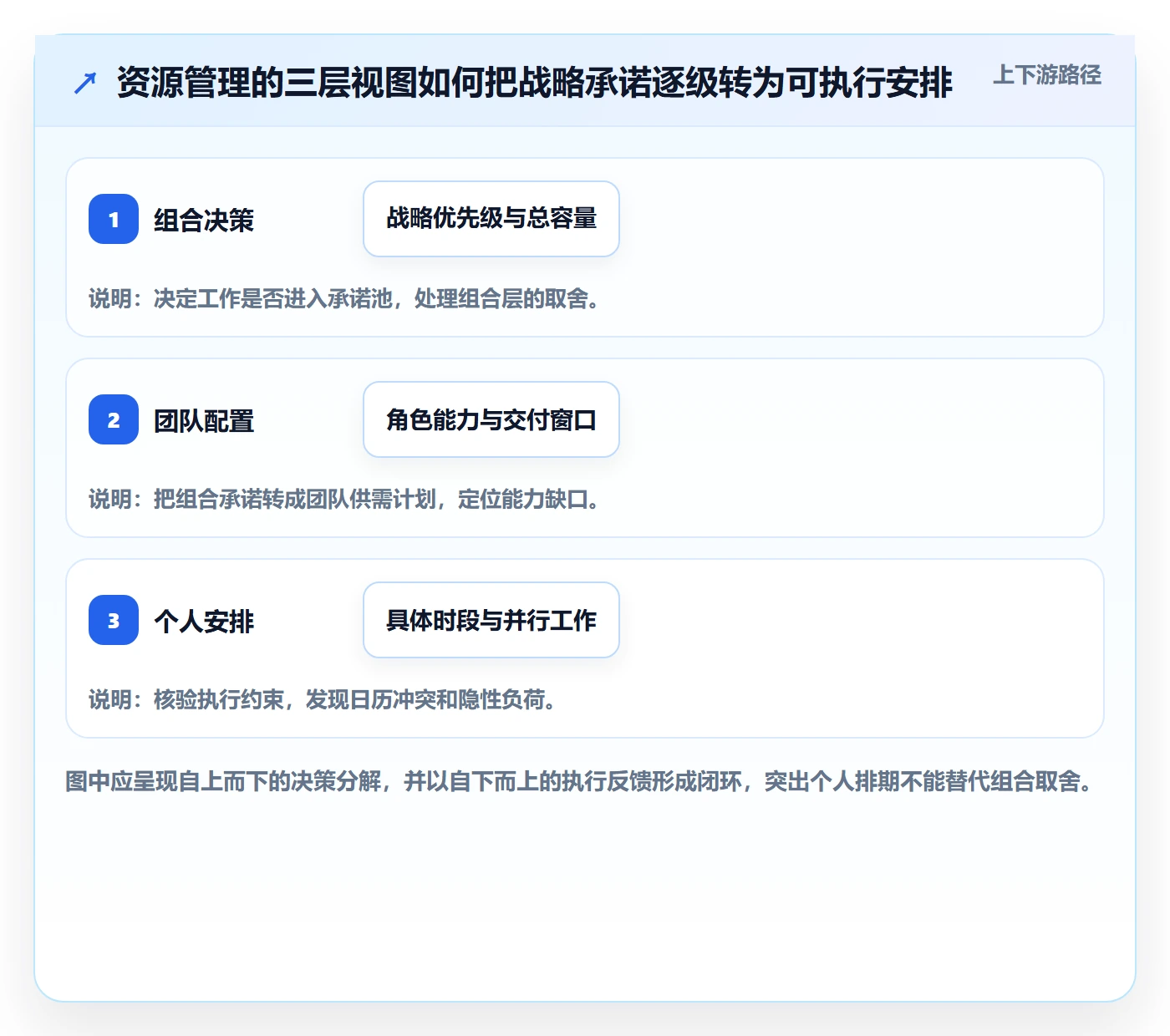1170x1036 pixels.
Task: Click the 上下游路径 label in header
Action: [1047, 75]
